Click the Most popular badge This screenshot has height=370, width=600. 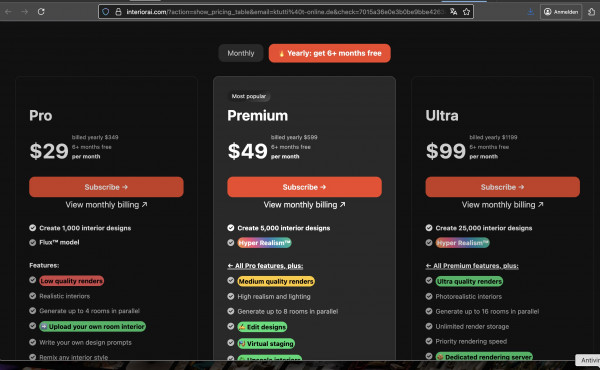(249, 96)
